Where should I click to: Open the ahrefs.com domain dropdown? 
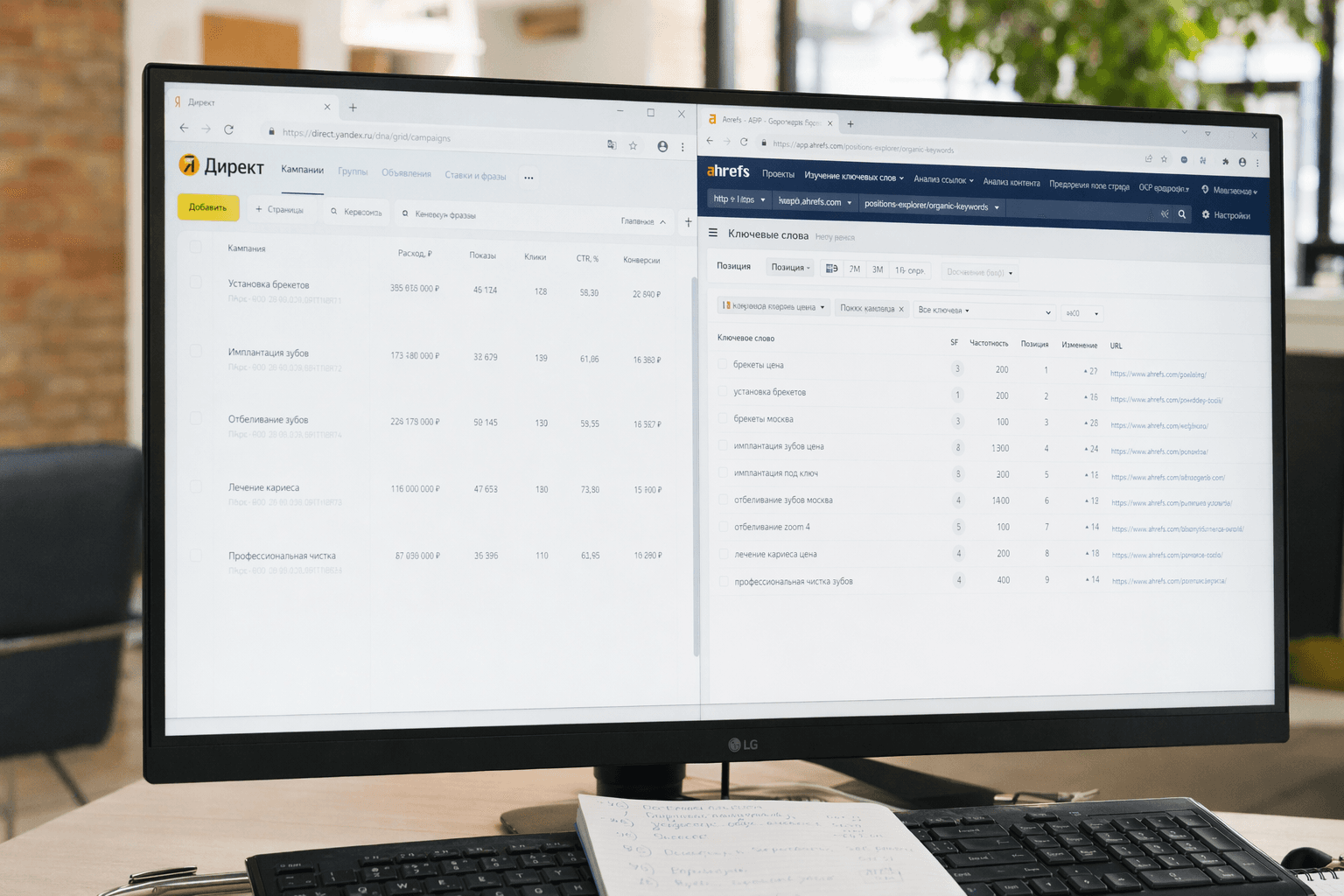815,202
